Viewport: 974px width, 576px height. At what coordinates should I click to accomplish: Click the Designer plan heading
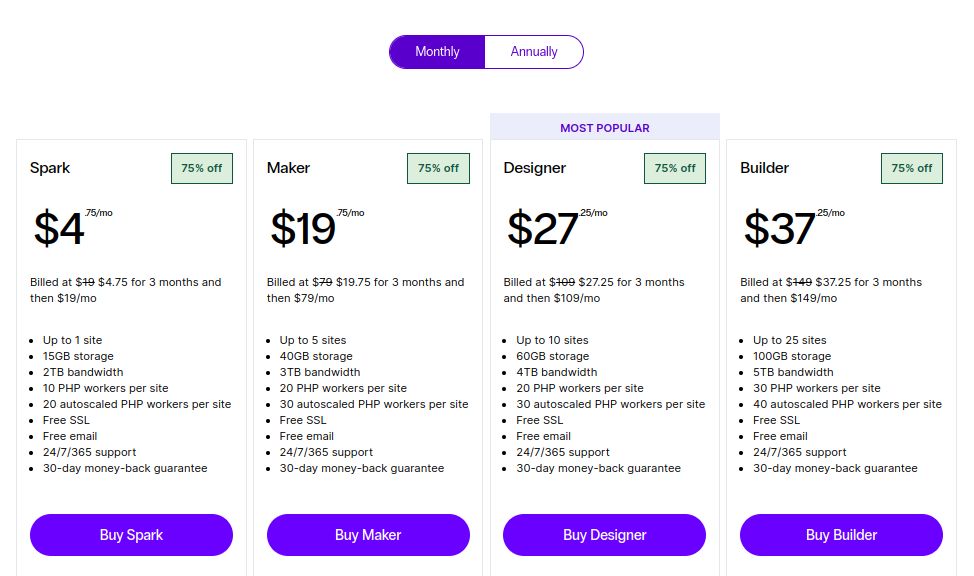pos(534,168)
